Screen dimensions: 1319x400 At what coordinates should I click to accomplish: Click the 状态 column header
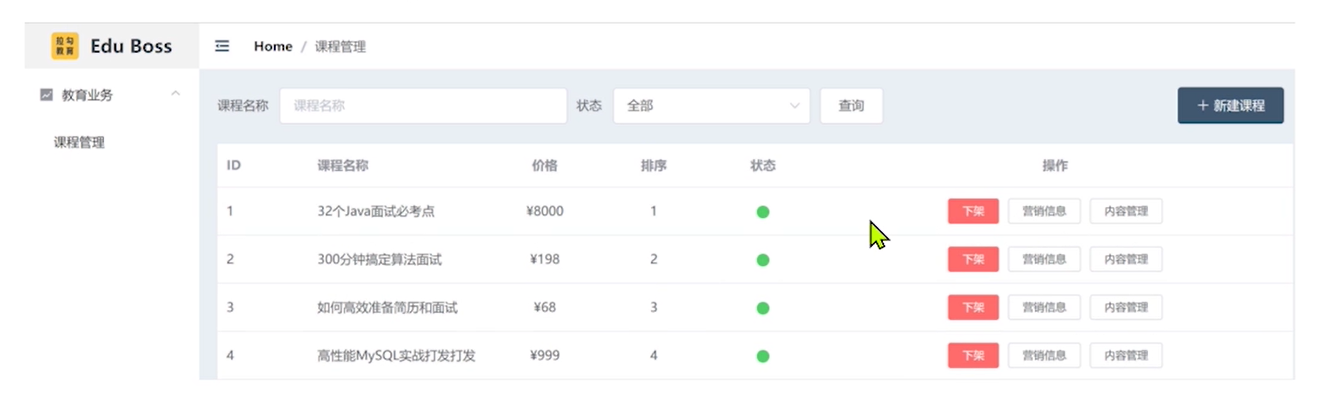click(x=763, y=165)
